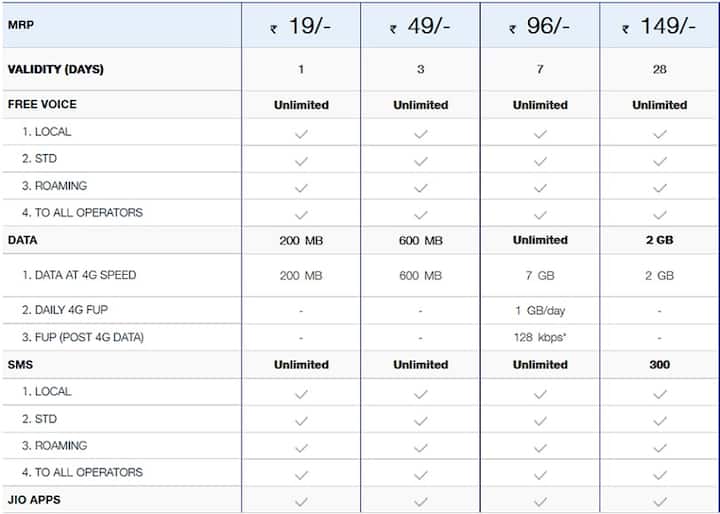
Task: Select the ₹49 plan price header
Action: coord(420,26)
